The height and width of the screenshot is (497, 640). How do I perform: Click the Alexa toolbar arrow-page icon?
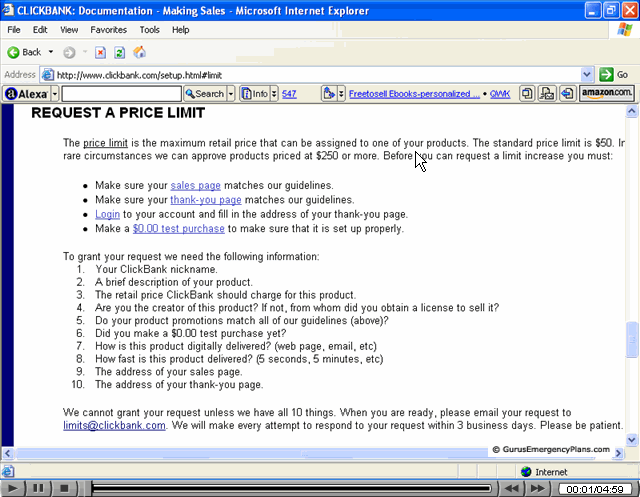pyautogui.click(x=567, y=94)
